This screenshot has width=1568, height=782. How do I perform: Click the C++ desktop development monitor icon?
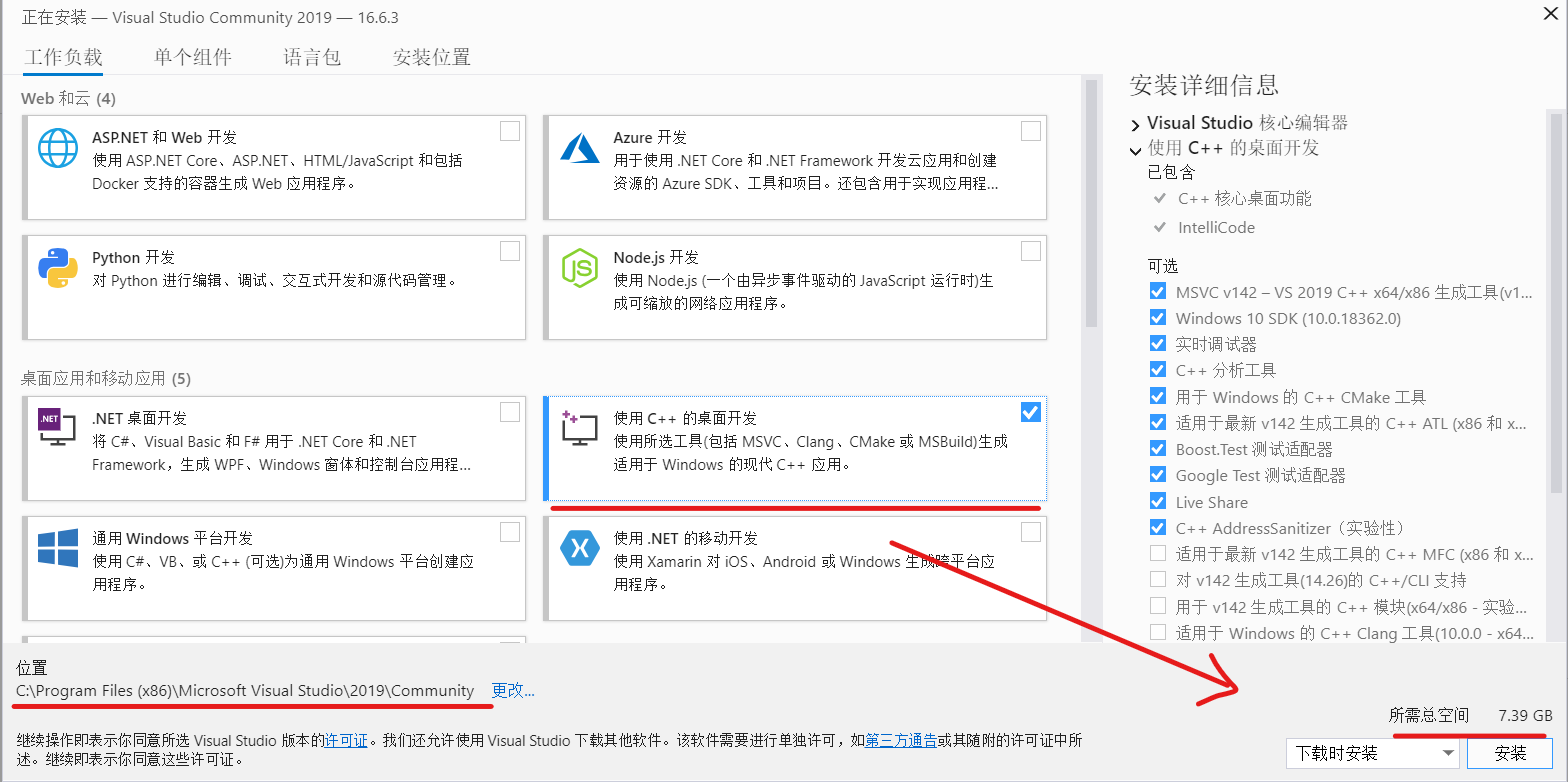579,428
